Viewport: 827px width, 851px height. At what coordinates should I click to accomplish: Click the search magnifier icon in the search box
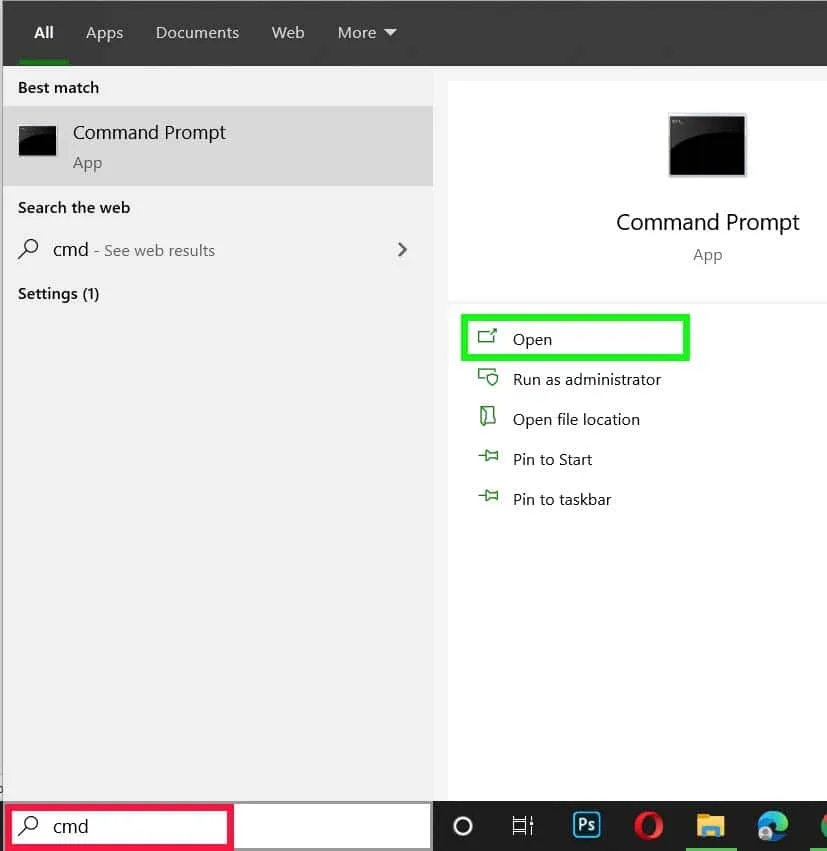[x=26, y=826]
